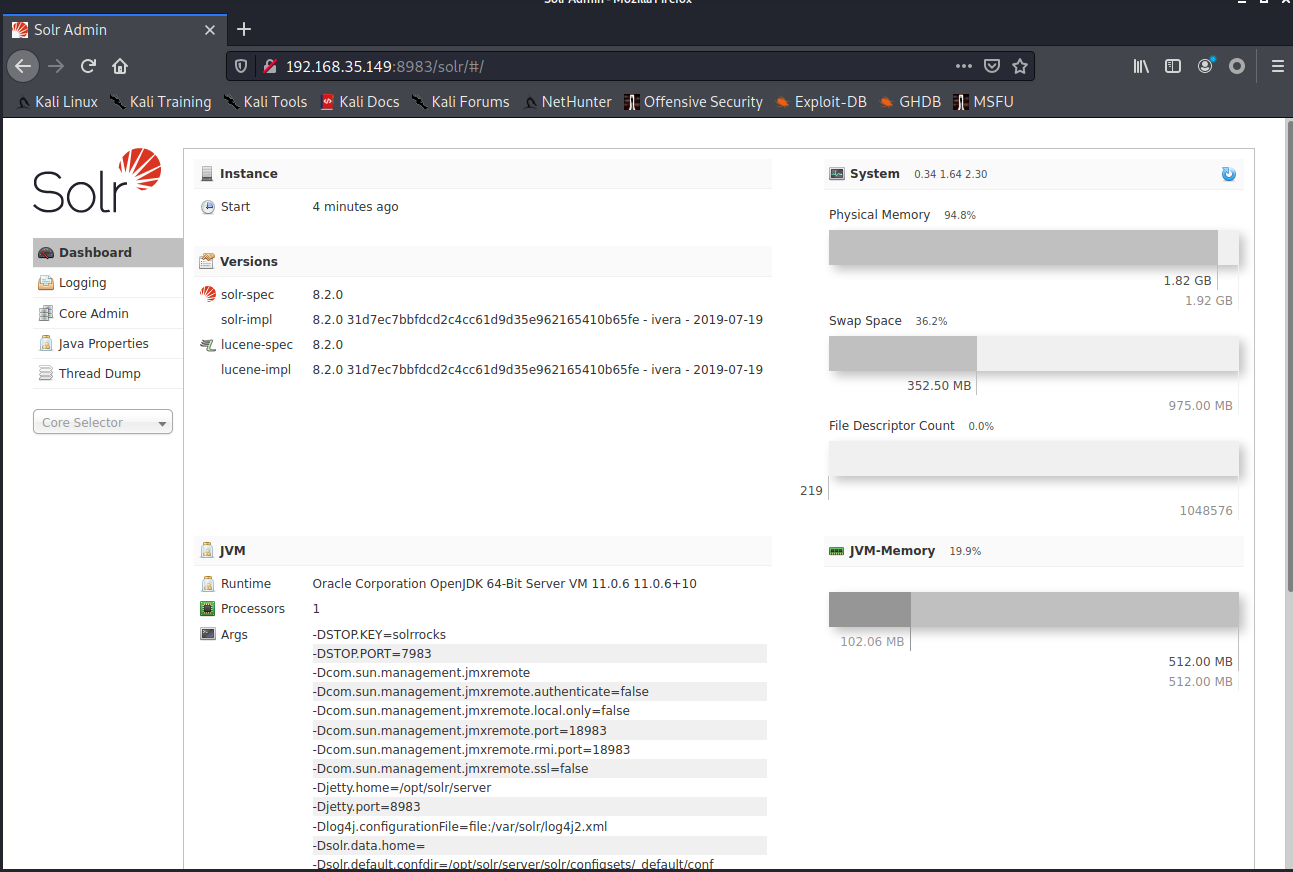Select the Solr Admin tab

(x=113, y=30)
